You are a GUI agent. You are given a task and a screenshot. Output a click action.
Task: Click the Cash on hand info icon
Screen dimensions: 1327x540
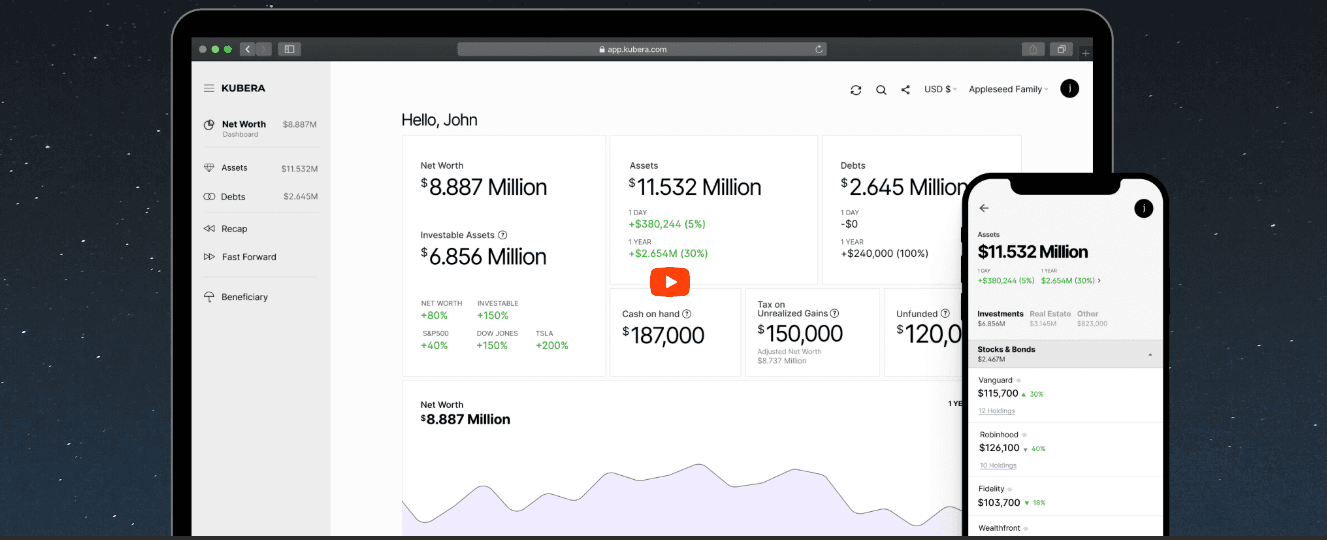(687, 314)
